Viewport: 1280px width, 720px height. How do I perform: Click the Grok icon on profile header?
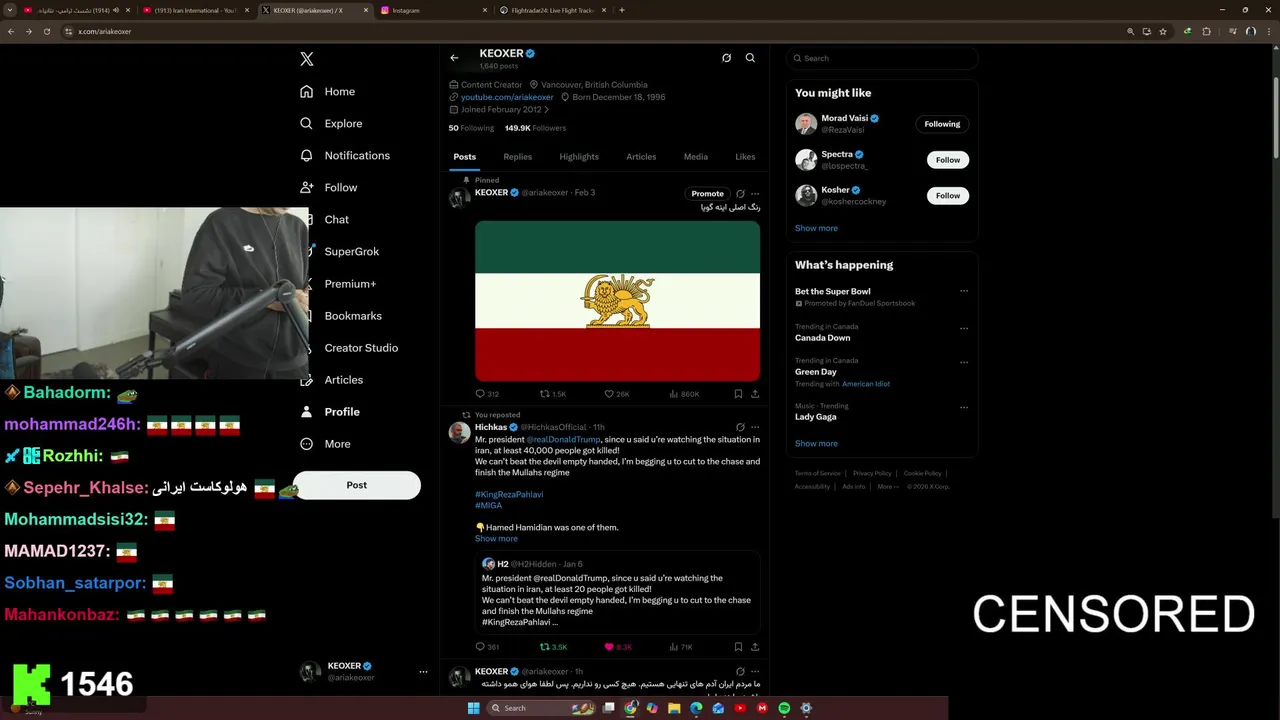point(726,58)
